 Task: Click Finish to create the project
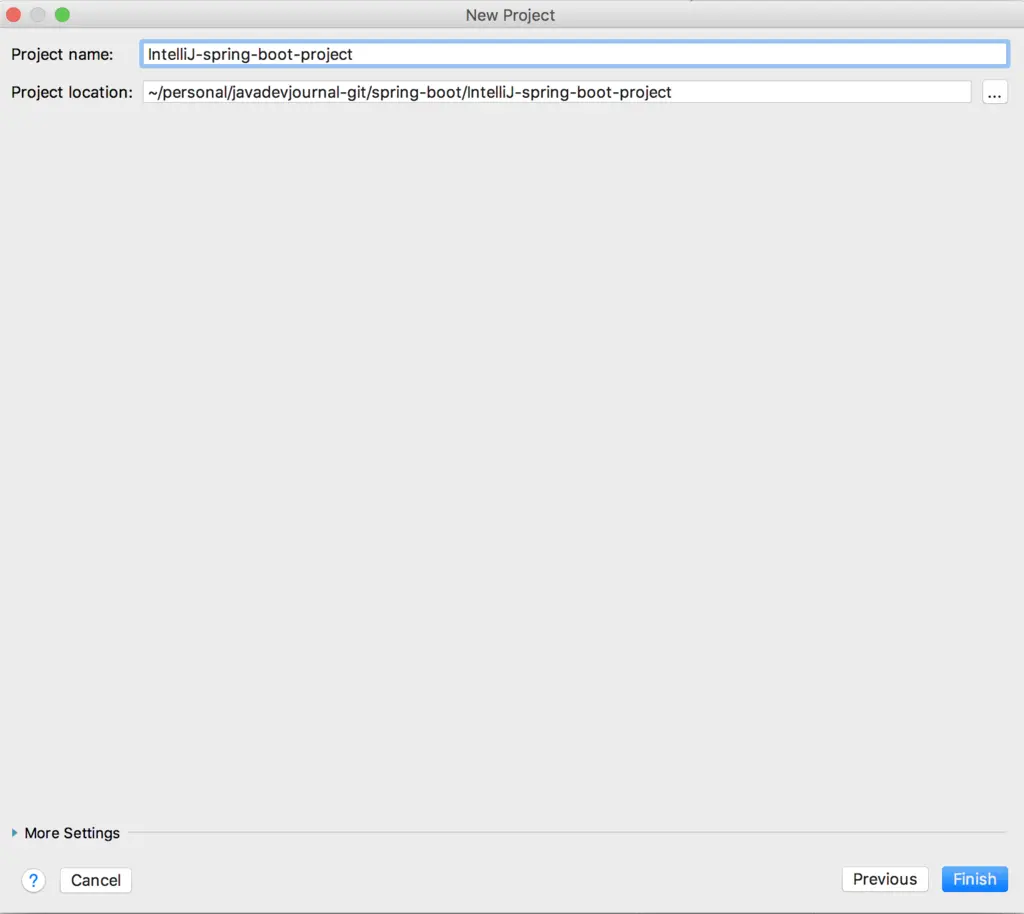click(974, 879)
